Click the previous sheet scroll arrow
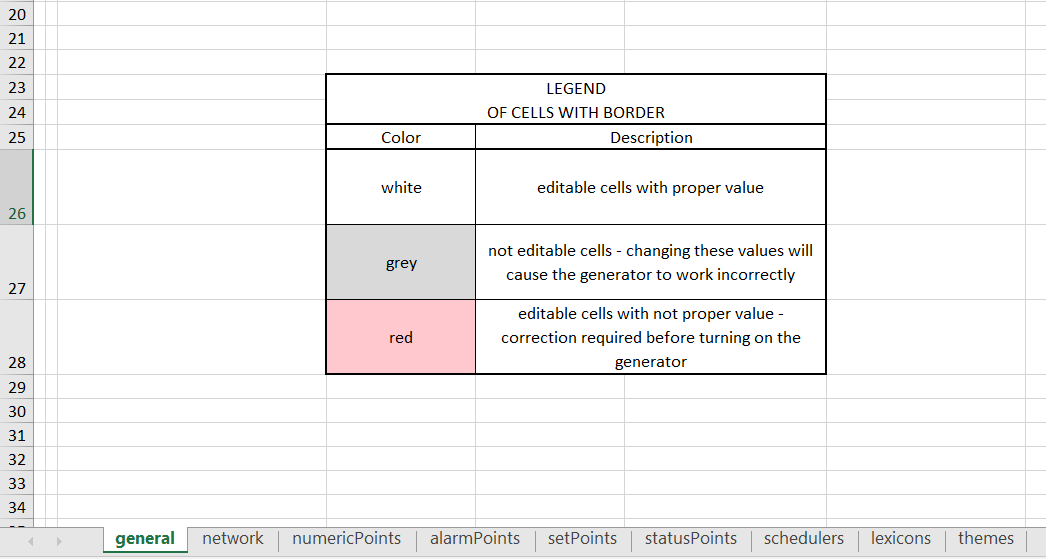 [x=31, y=541]
